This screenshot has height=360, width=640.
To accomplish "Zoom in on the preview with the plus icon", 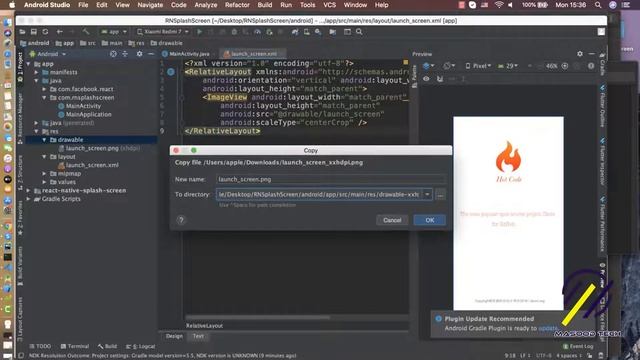I will coord(565,66).
